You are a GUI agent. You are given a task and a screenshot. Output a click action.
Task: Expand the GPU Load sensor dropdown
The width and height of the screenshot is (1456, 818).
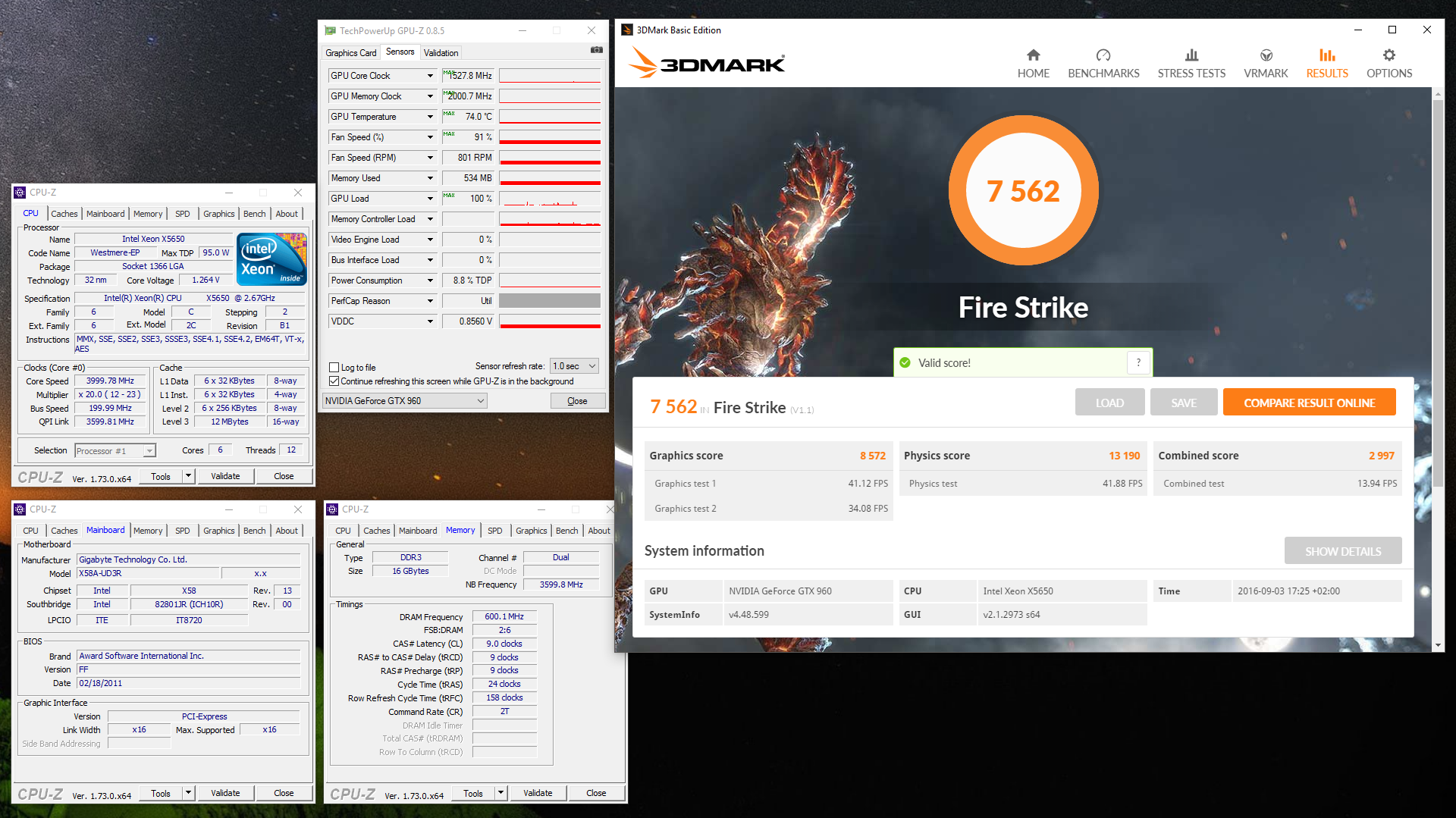[x=430, y=199]
